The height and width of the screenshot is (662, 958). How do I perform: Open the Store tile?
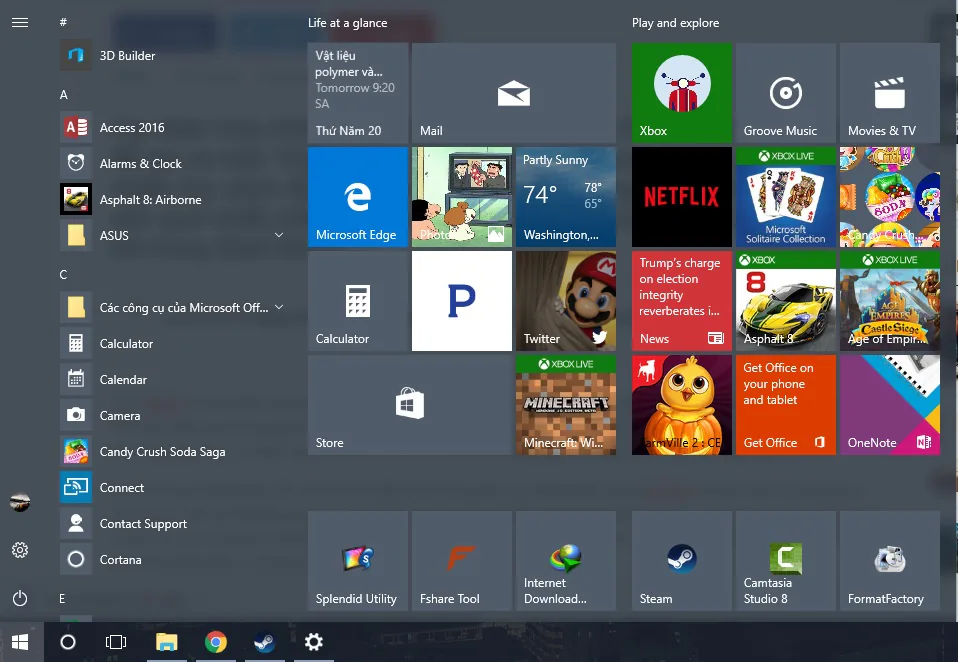pos(410,405)
